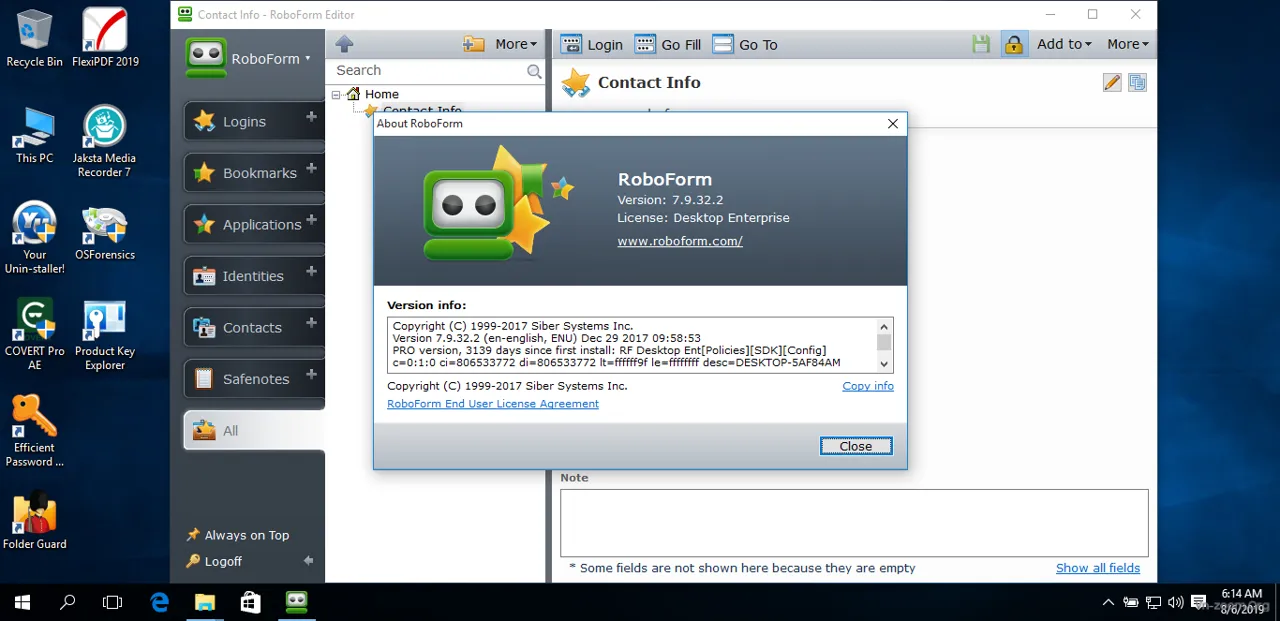The width and height of the screenshot is (1280, 621).
Task: Open www.roboform.com link in About dialog
Action: point(680,241)
